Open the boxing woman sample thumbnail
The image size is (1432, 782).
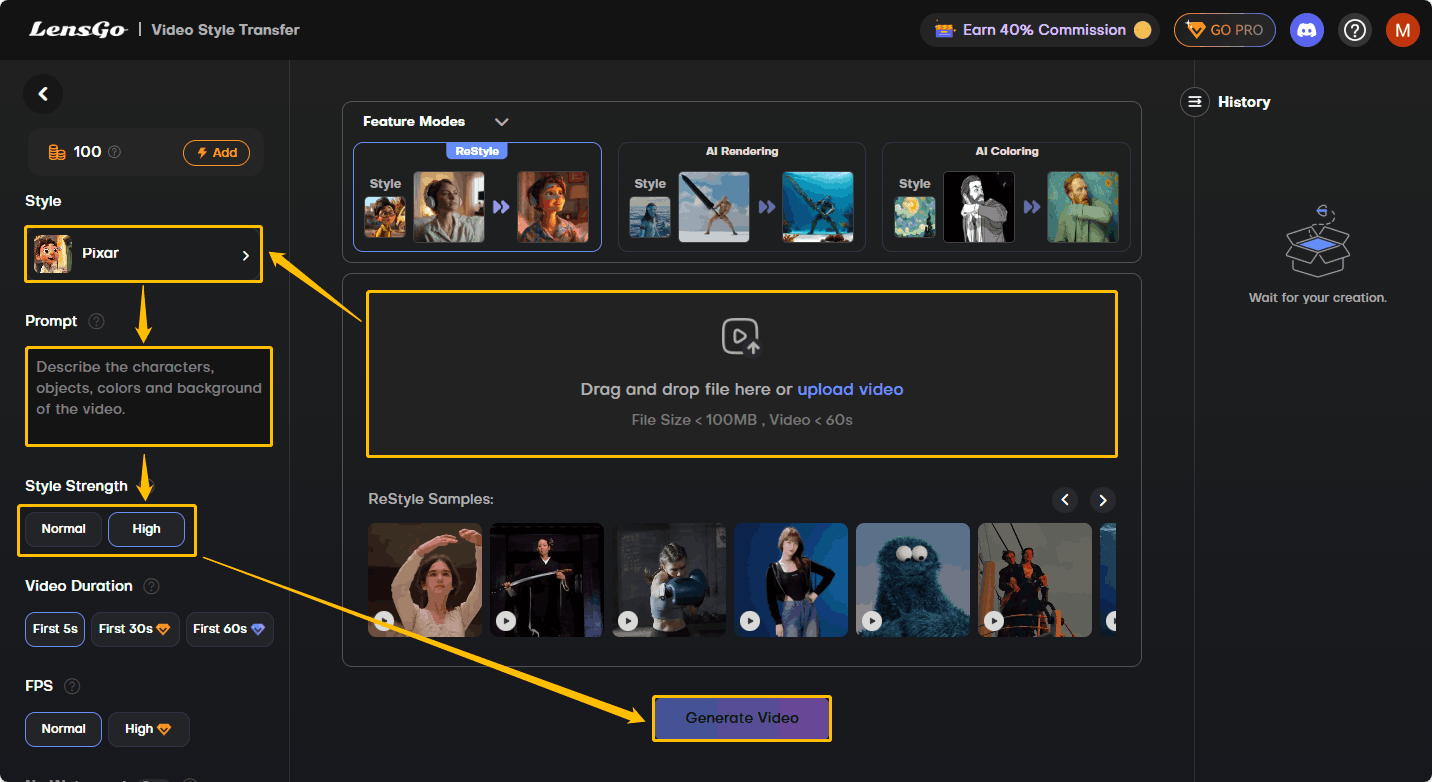pos(669,580)
